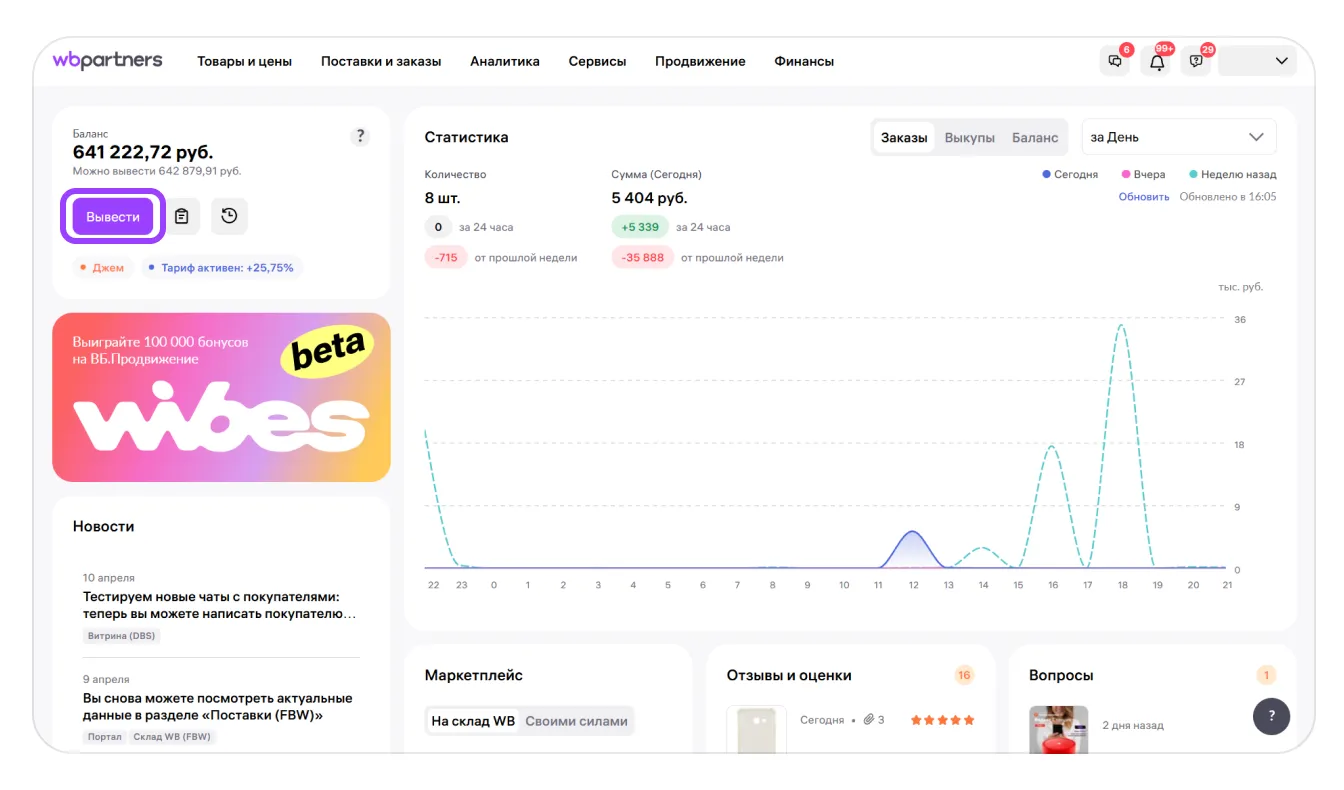Open the notifications bell icon
Viewport: 1344px width, 790px height.
click(1157, 62)
